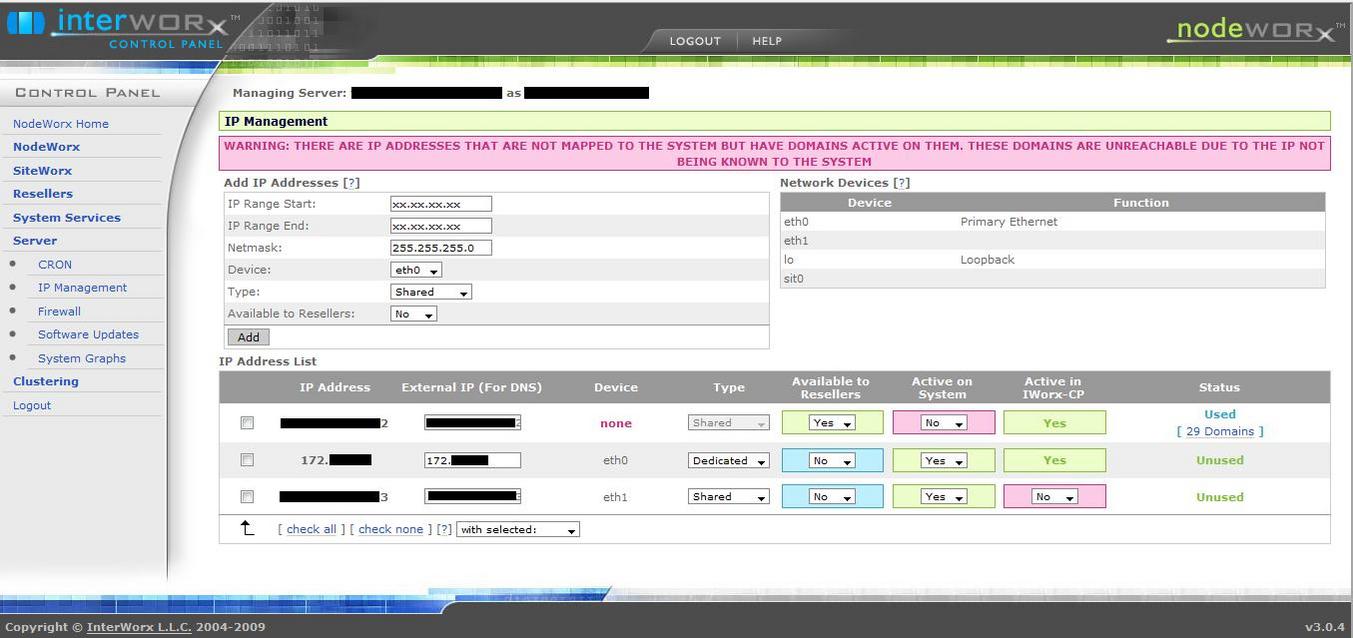Open Available to Resellers dropdown in eth0 row
1353x638 pixels.
(x=833, y=461)
